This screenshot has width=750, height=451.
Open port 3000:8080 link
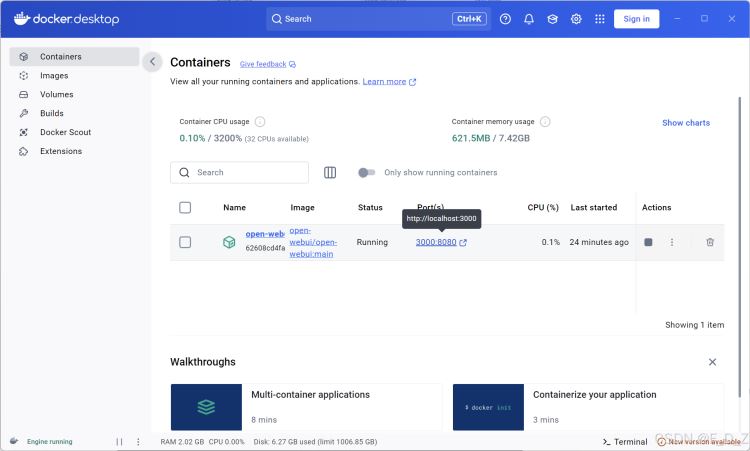click(436, 242)
